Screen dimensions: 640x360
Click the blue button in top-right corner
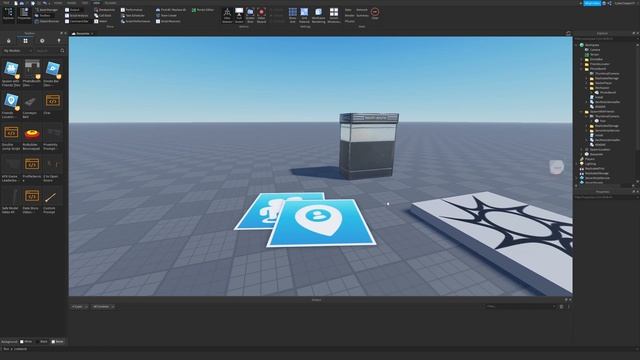[x=592, y=3]
